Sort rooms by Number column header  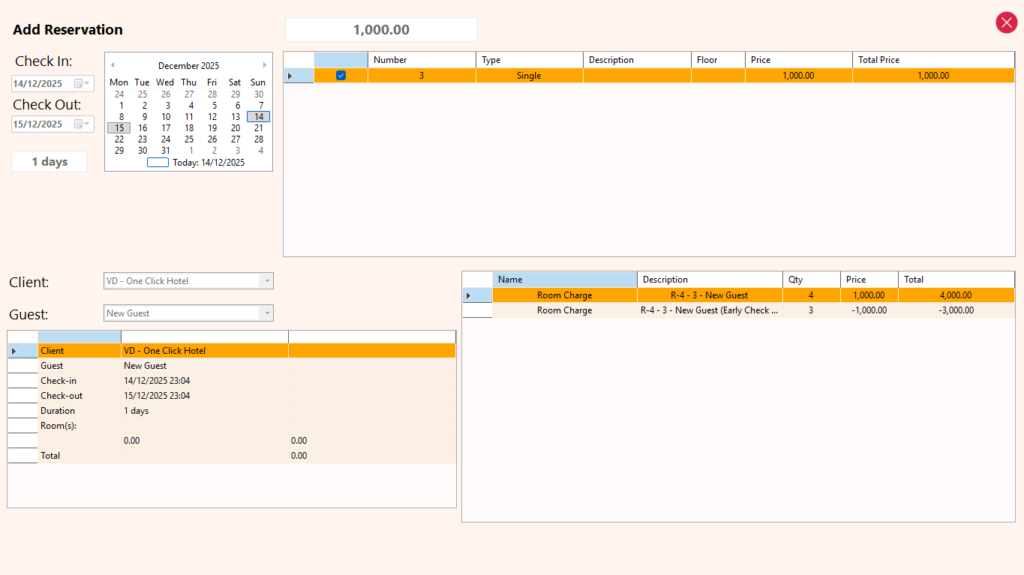pyautogui.click(x=421, y=60)
